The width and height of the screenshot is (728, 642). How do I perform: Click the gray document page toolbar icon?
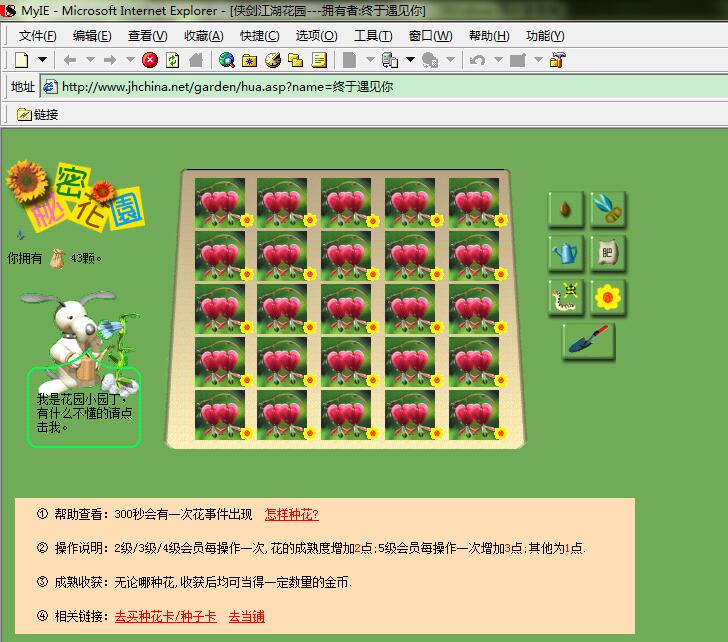tap(349, 60)
